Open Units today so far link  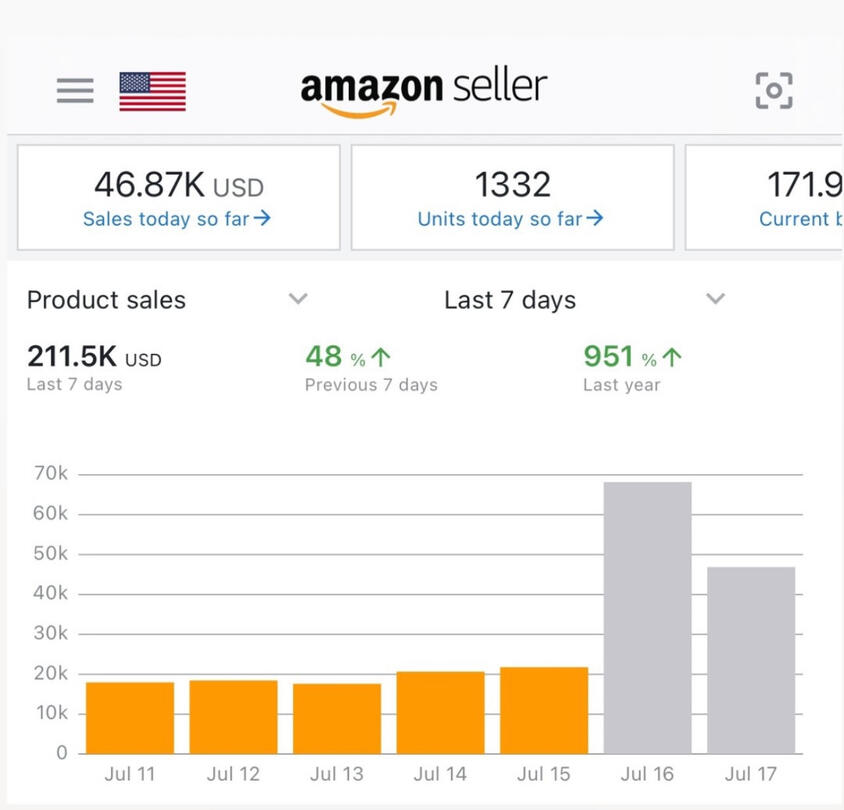point(510,219)
